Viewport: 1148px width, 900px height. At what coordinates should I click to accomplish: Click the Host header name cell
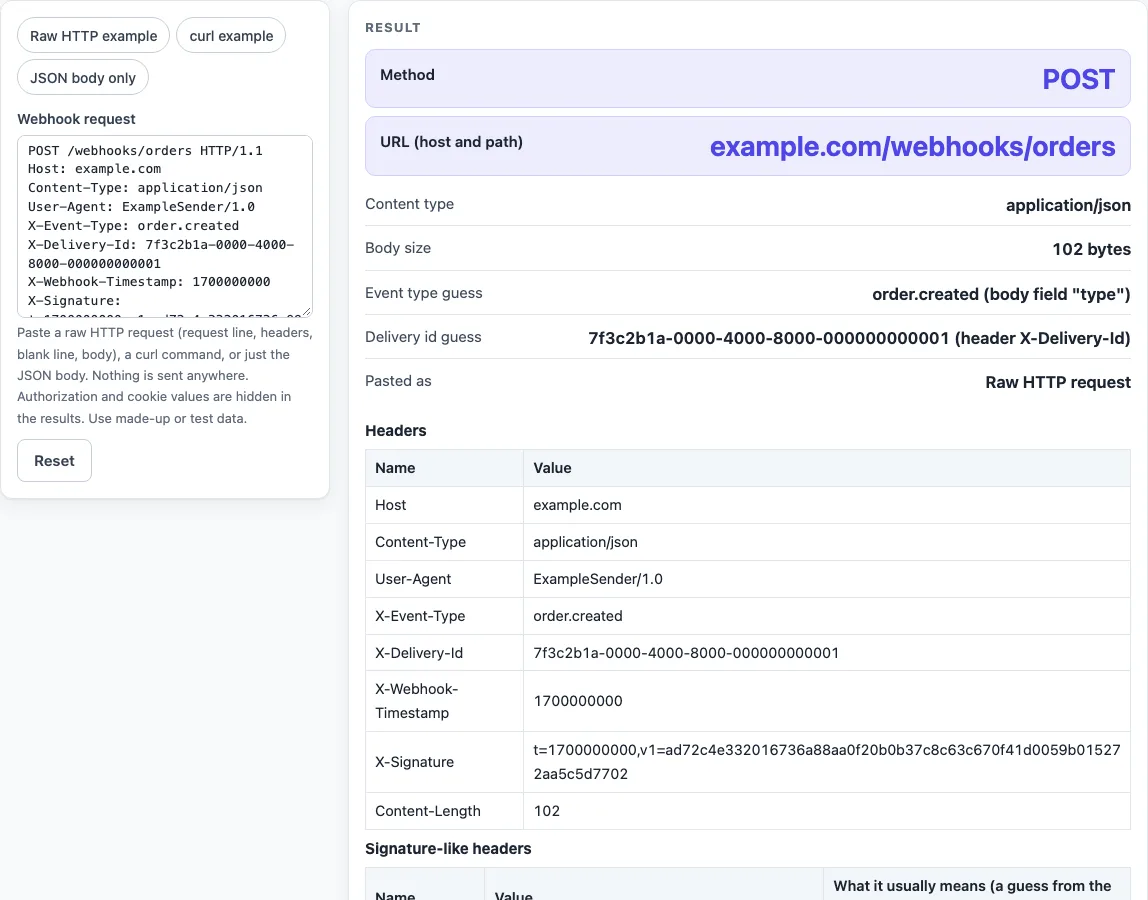(444, 505)
